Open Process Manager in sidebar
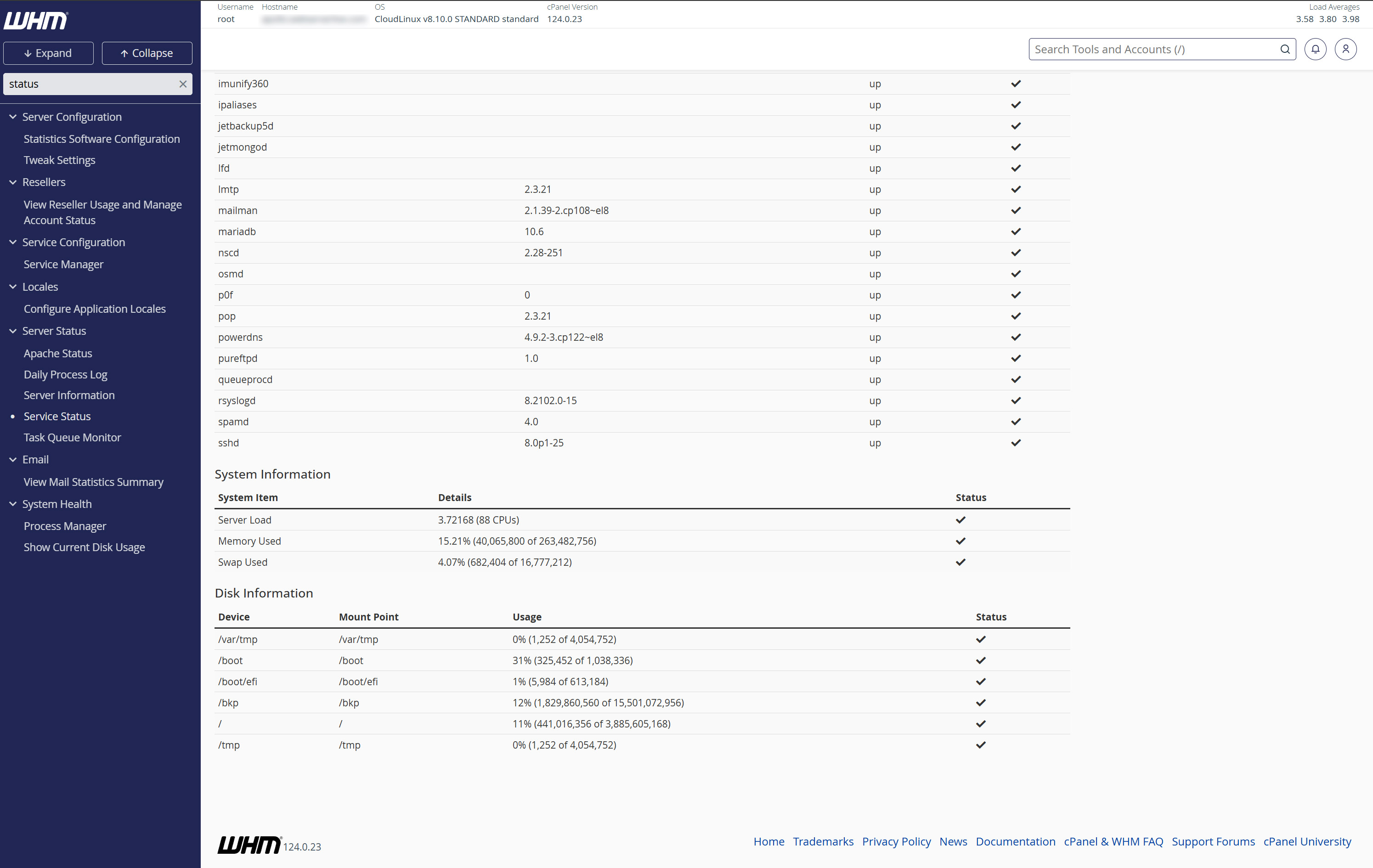Image resolution: width=1373 pixels, height=868 pixels. [64, 526]
